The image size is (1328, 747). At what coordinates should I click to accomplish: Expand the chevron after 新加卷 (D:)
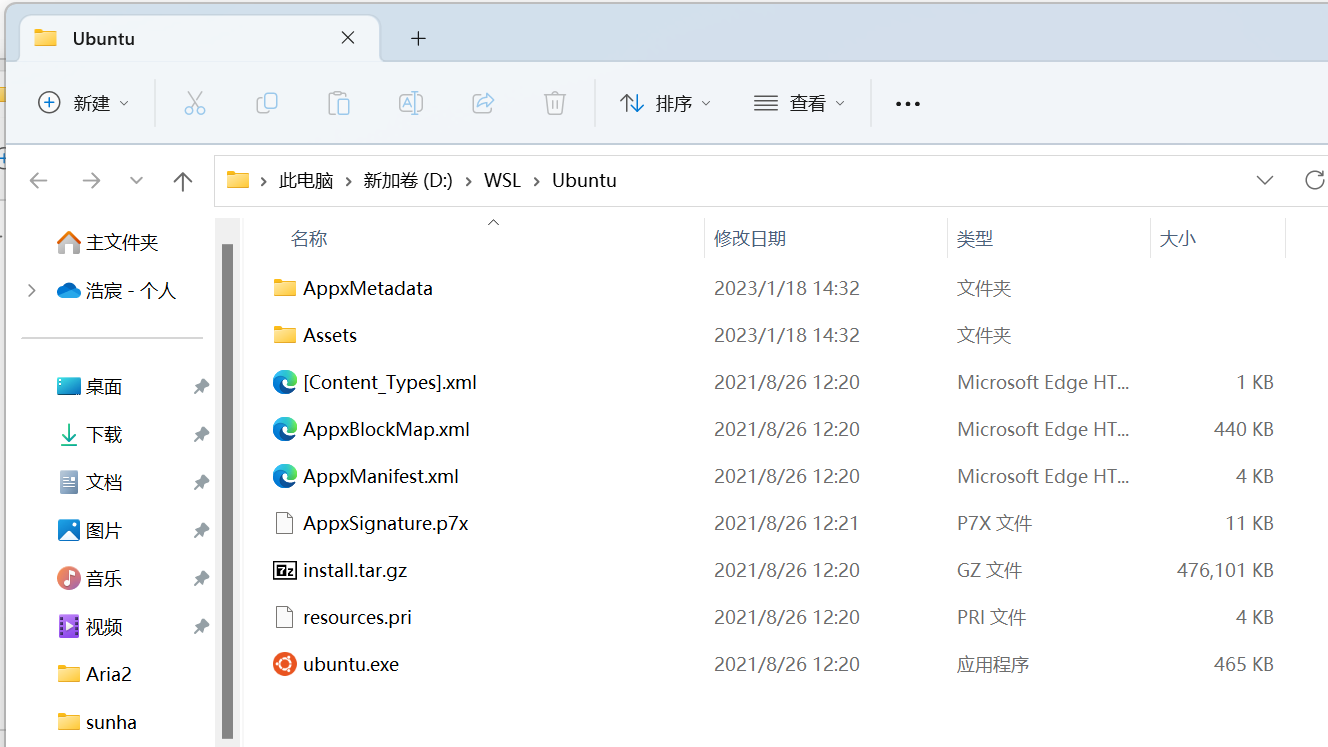pyautogui.click(x=469, y=181)
